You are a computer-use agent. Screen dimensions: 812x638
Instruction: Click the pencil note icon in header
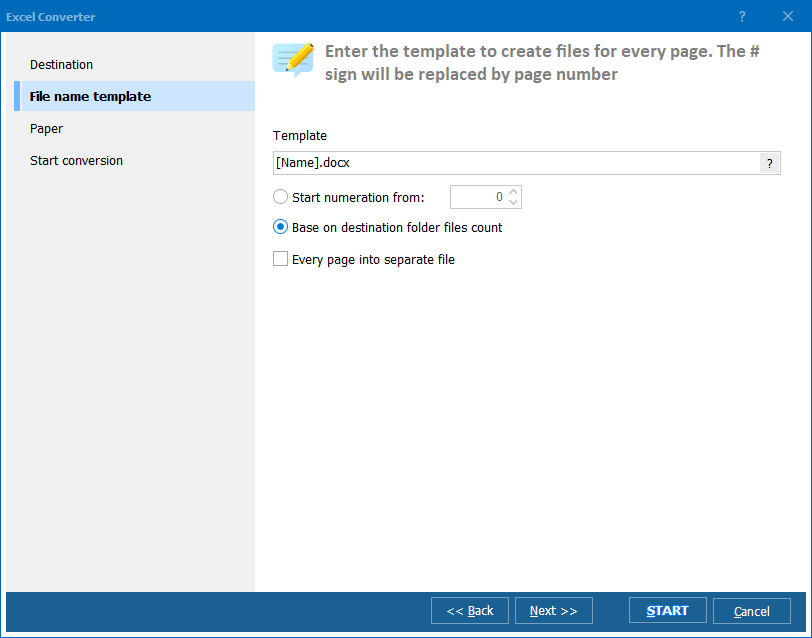click(294, 61)
